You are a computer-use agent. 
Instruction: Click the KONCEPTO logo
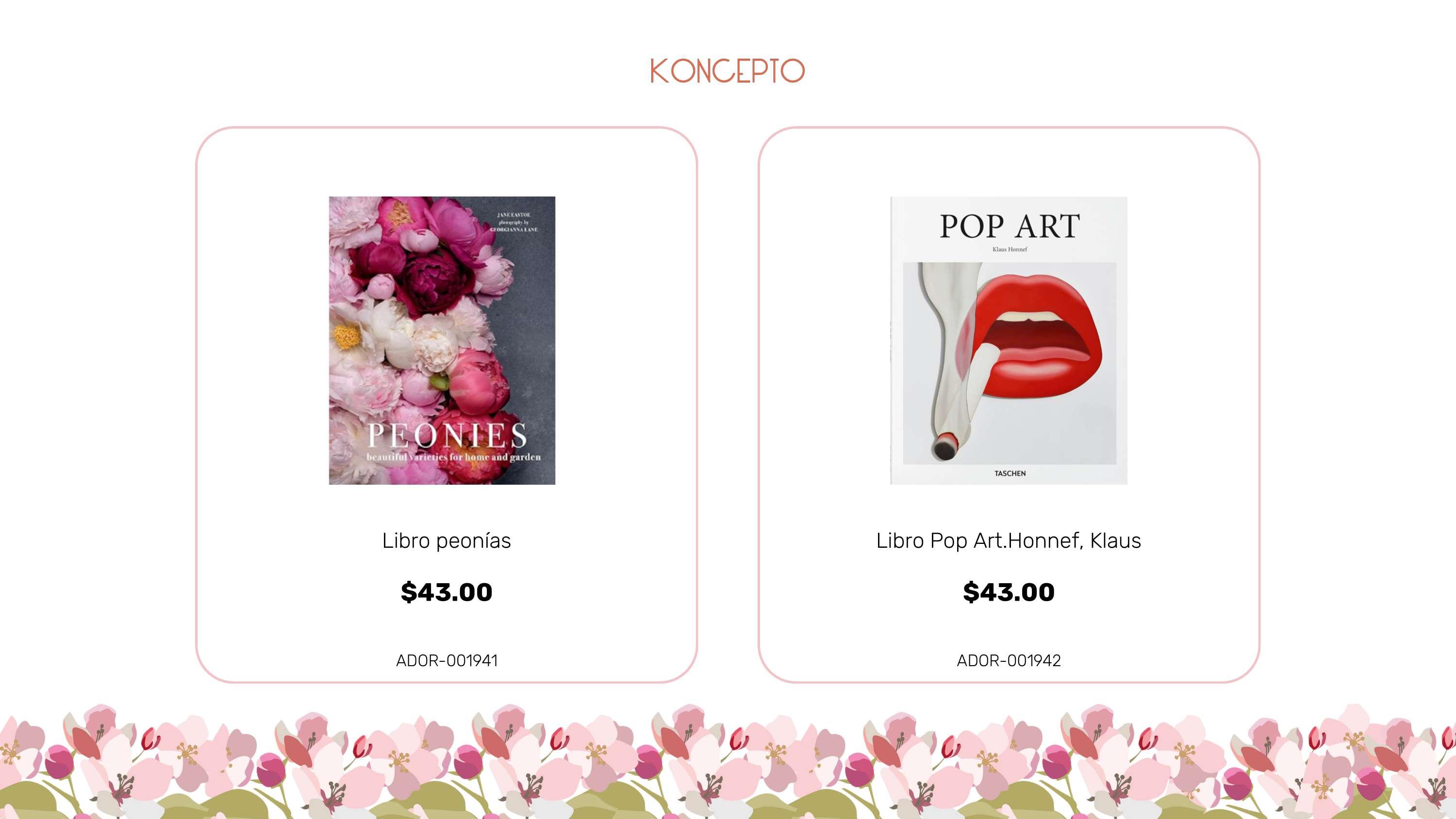728,71
